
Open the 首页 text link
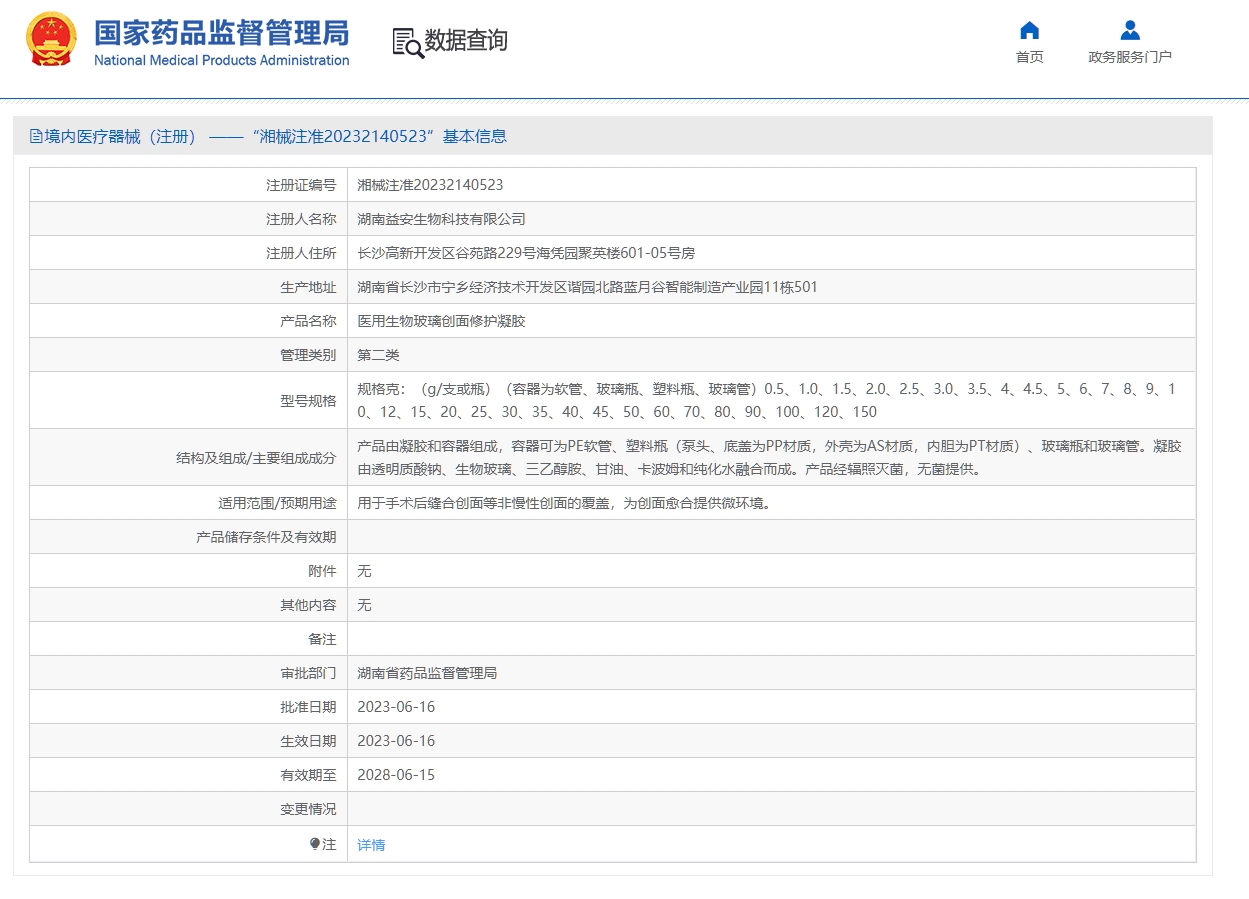pos(1029,57)
